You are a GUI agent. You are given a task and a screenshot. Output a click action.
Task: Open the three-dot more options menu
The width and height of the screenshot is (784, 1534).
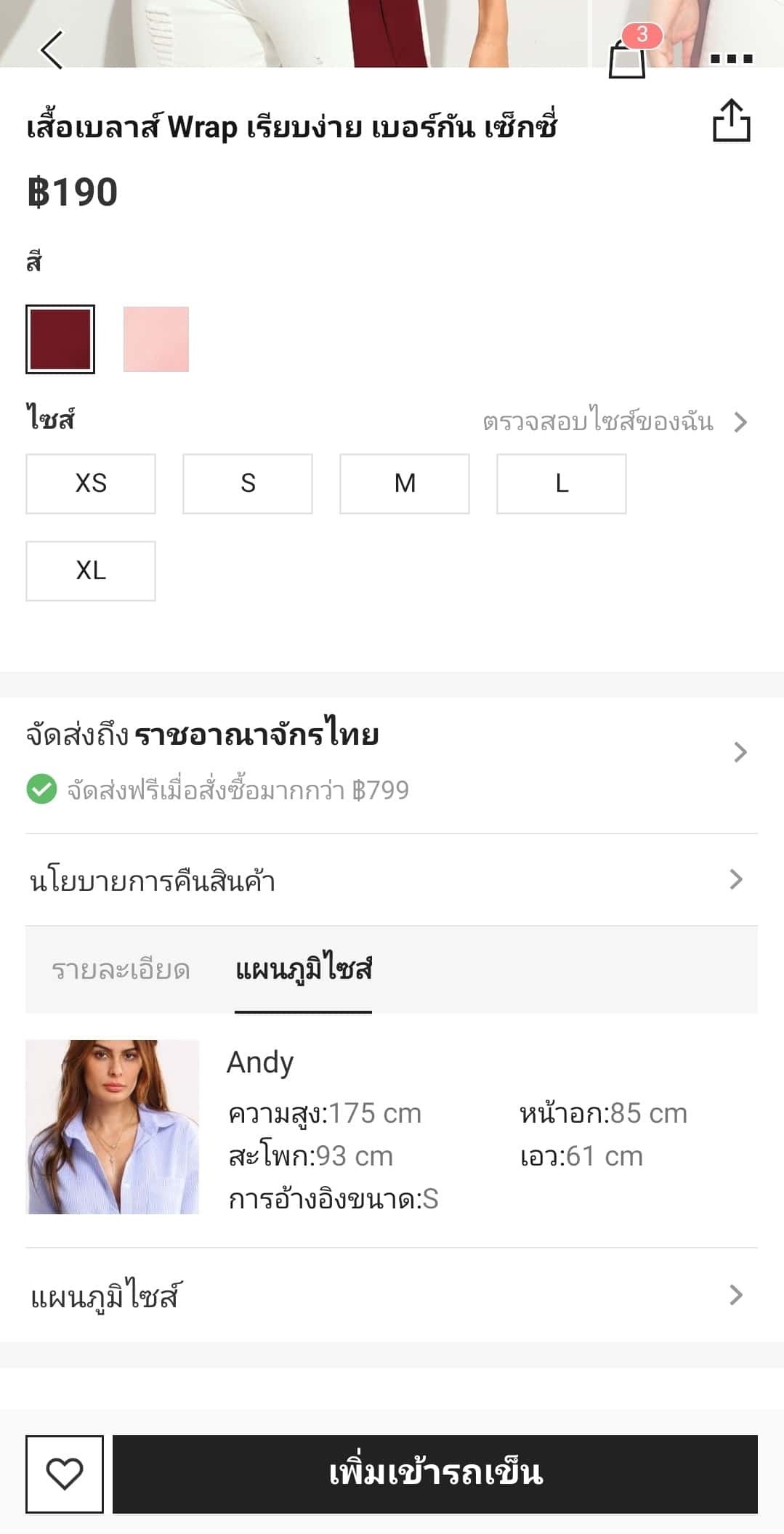[x=731, y=59]
